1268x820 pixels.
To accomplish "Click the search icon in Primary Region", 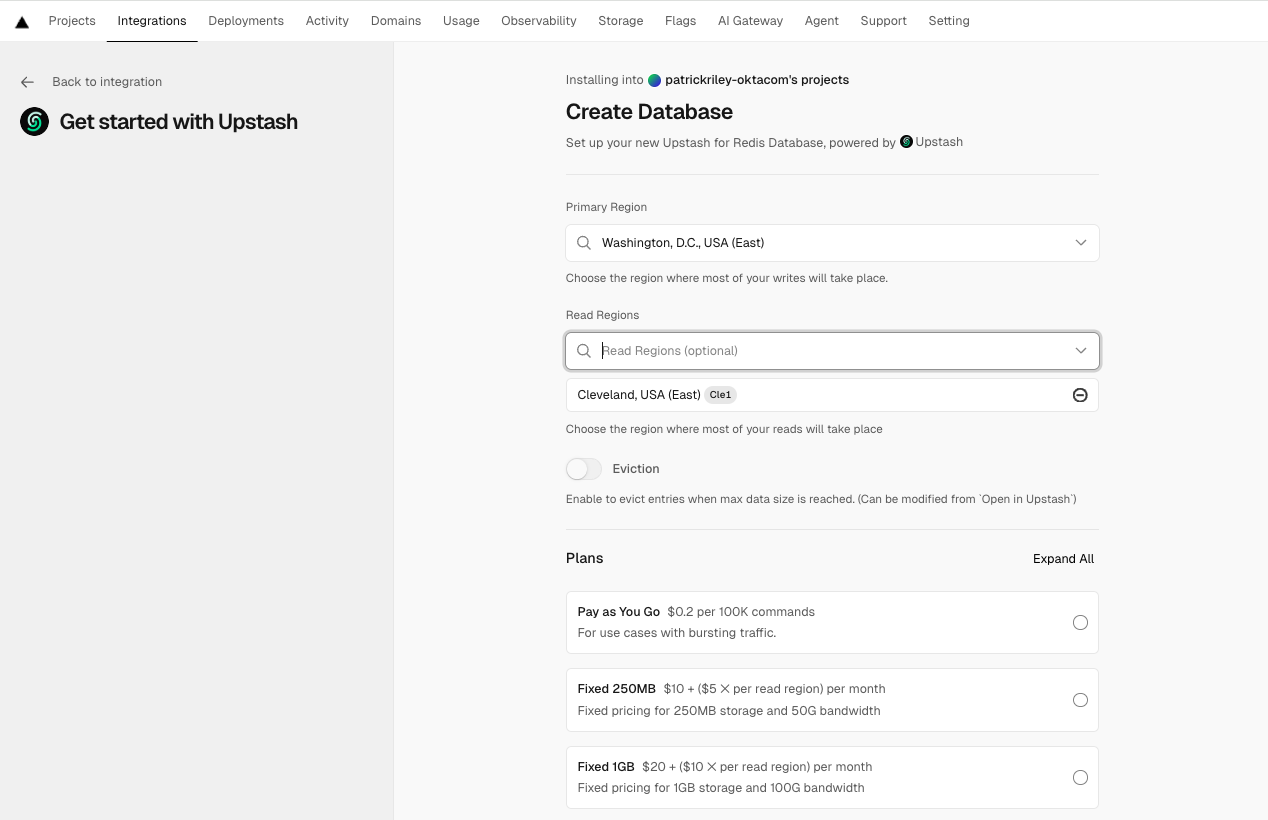I will pyautogui.click(x=584, y=243).
